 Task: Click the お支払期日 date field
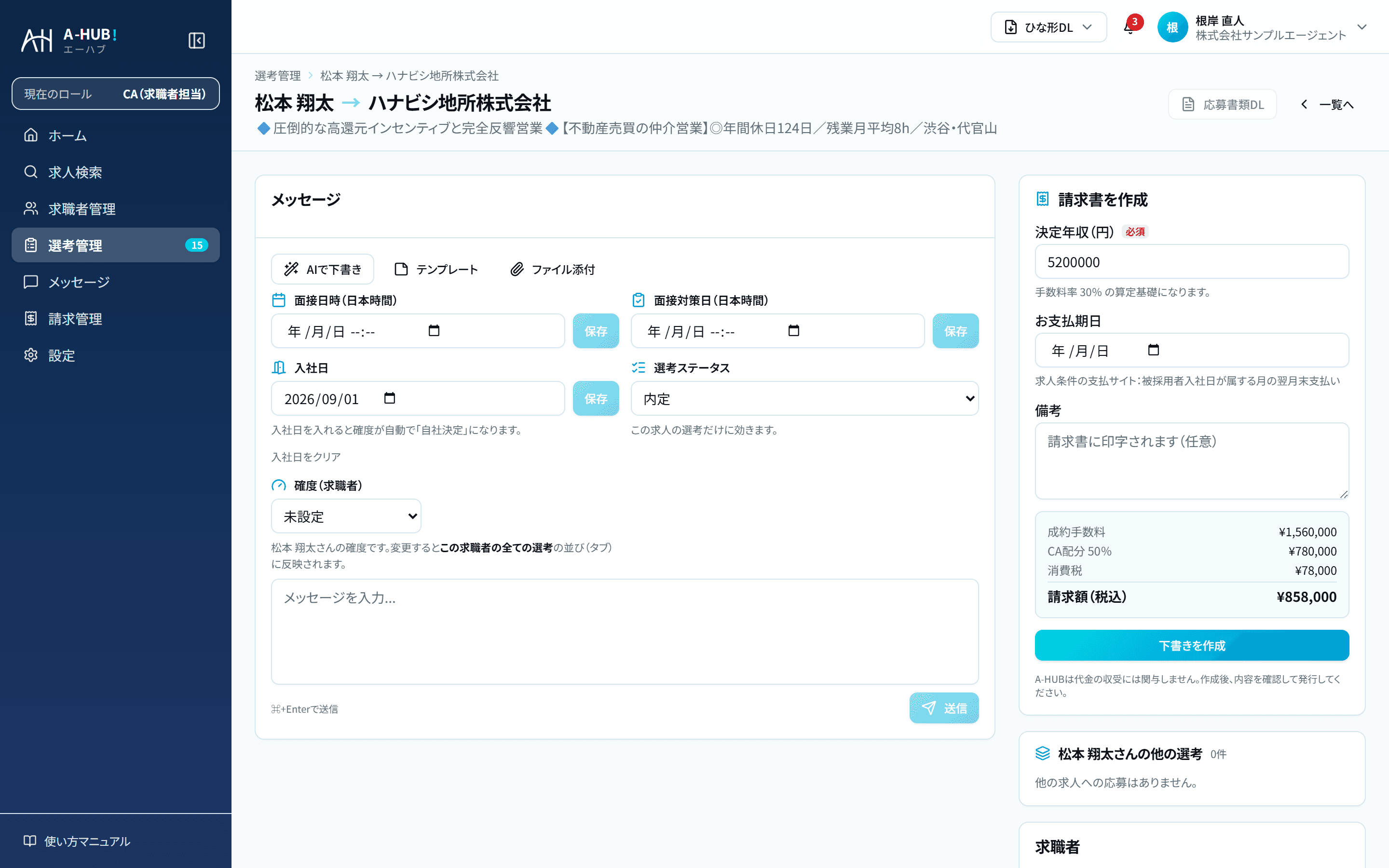coord(1192,350)
